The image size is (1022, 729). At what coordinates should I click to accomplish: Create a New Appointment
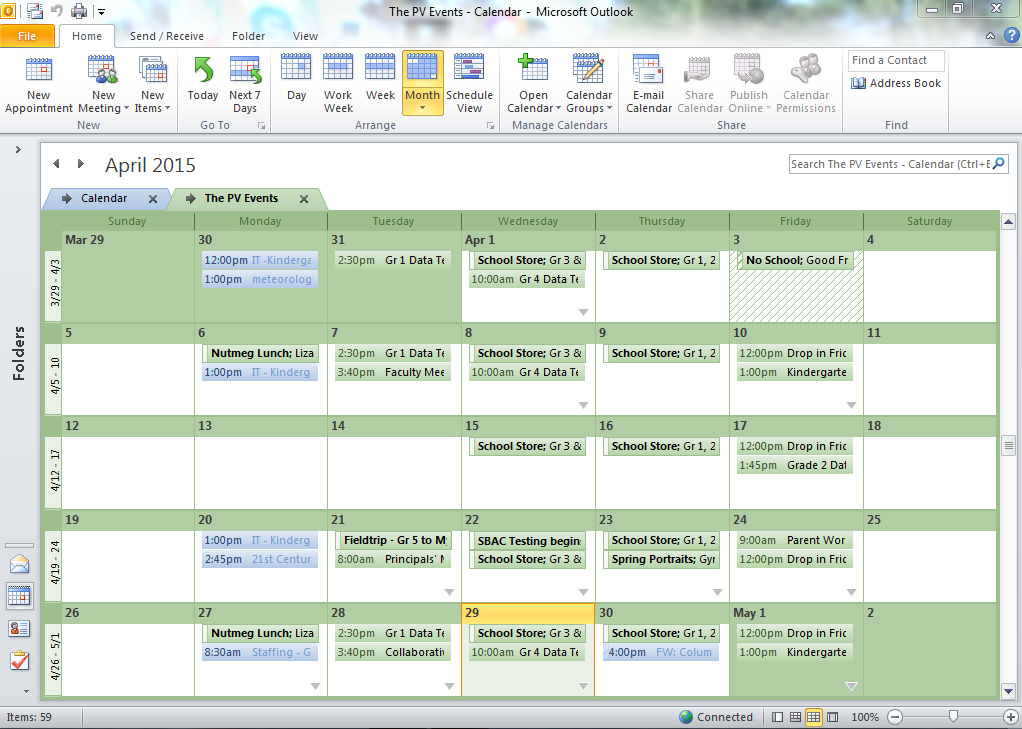tap(38, 85)
